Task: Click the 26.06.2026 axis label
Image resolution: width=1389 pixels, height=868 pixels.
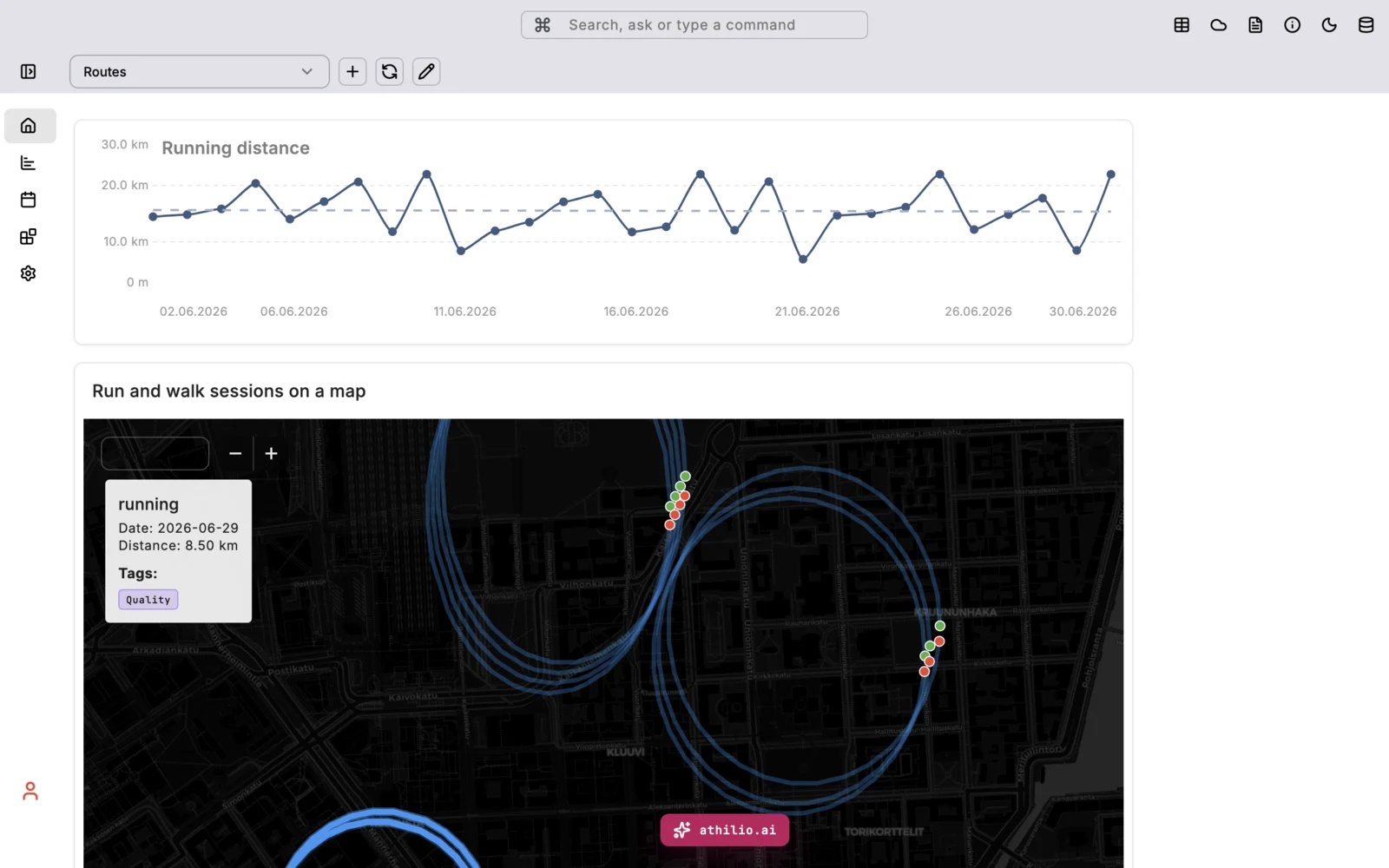Action: (978, 312)
